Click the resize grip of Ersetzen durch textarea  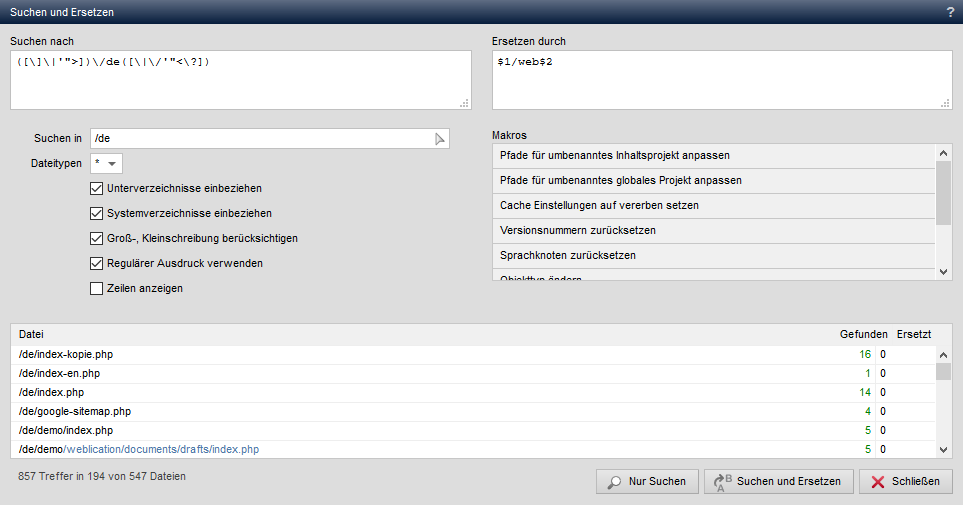pyautogui.click(x=945, y=103)
